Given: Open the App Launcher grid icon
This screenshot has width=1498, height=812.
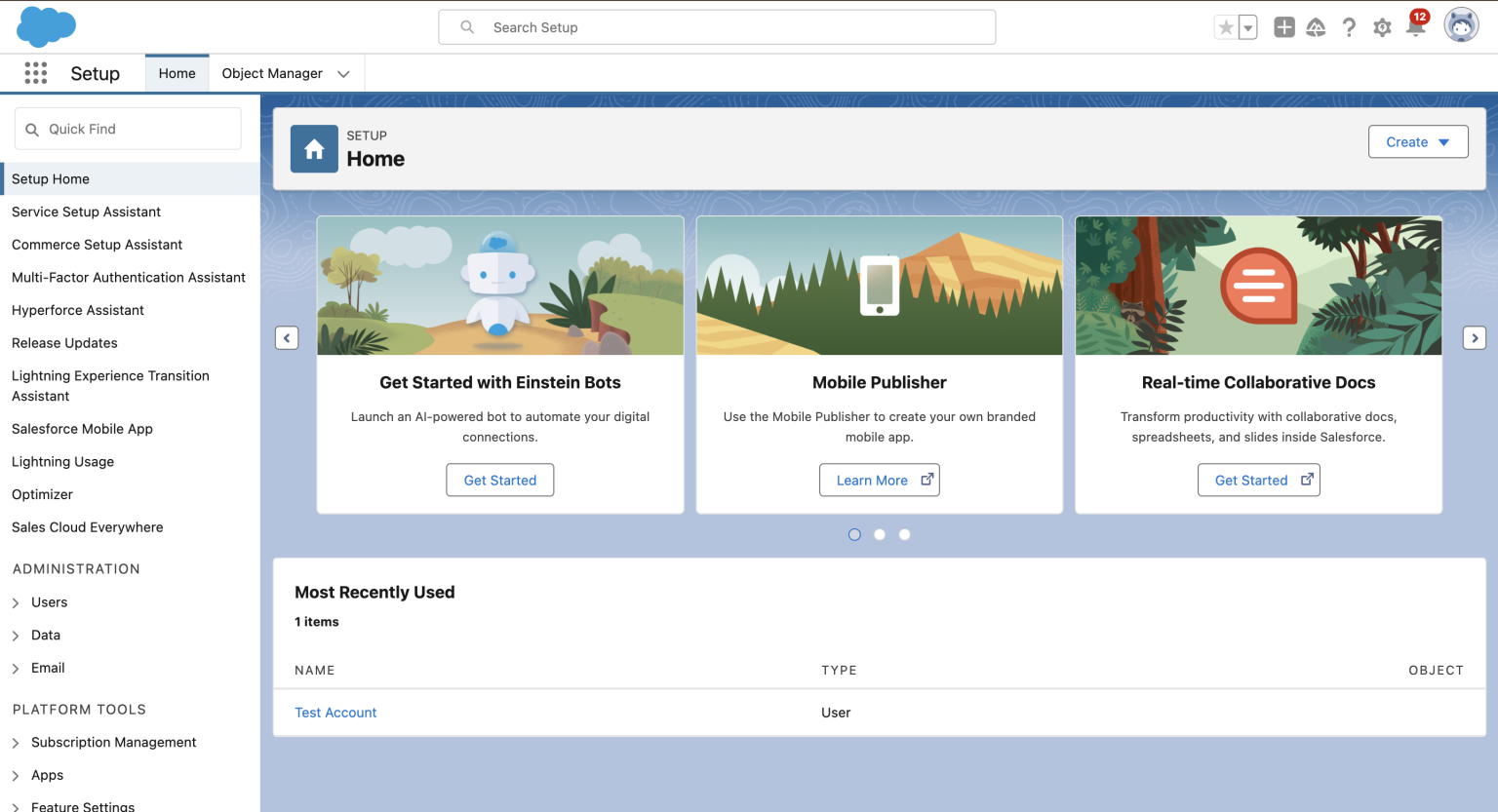Looking at the screenshot, I should 36,73.
